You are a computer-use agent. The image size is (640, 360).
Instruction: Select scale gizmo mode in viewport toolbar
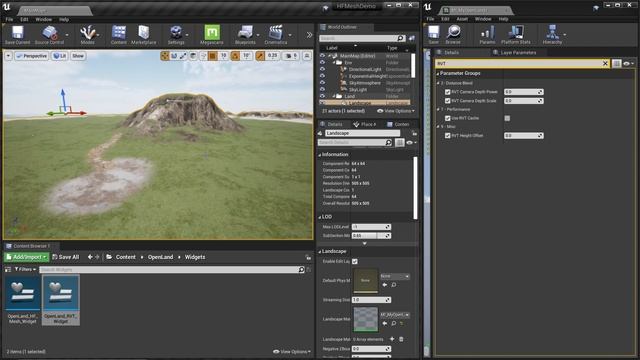[183, 56]
